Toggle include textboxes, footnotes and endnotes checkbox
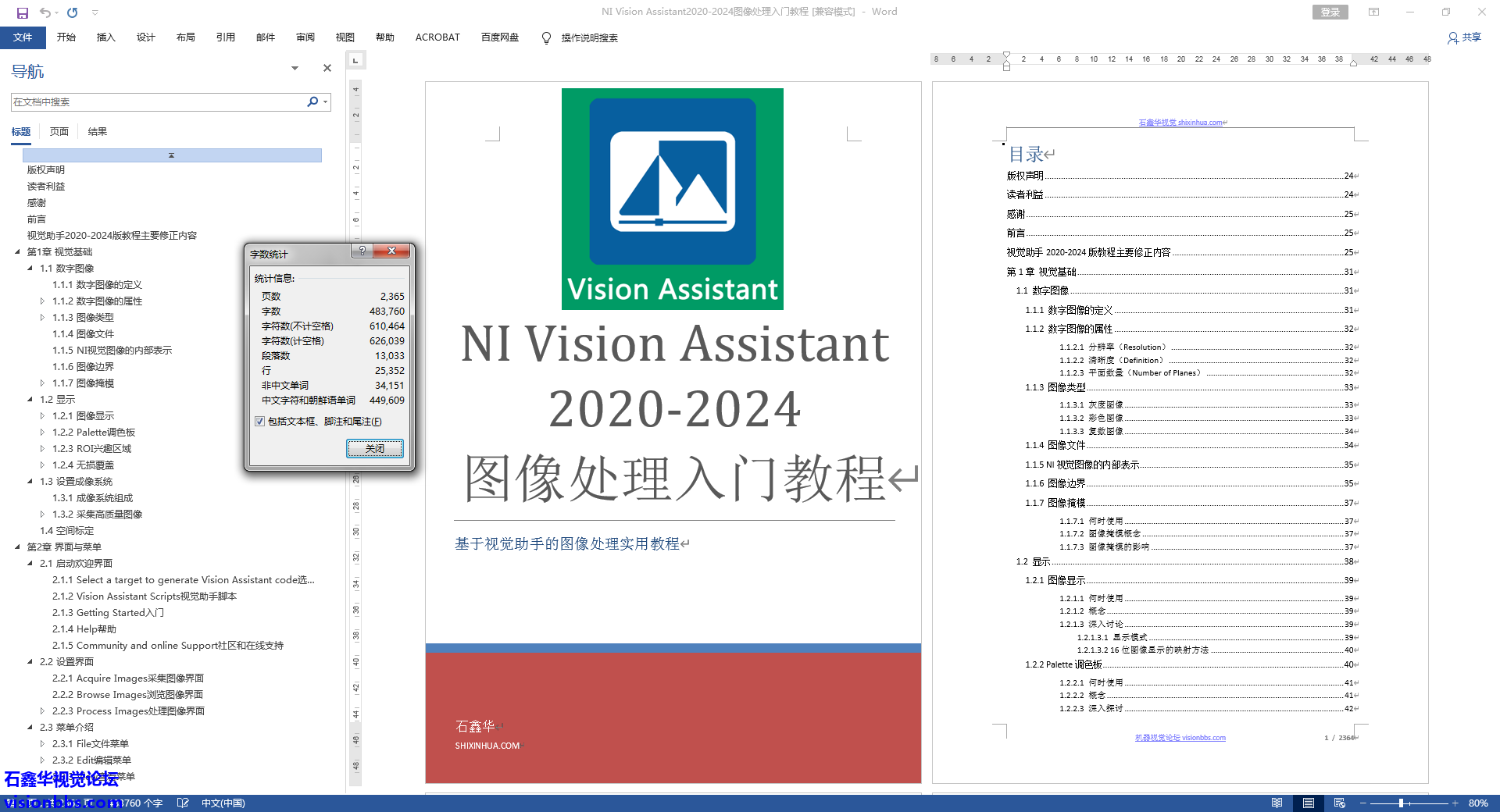Viewport: 1500px width, 812px height. tap(259, 422)
